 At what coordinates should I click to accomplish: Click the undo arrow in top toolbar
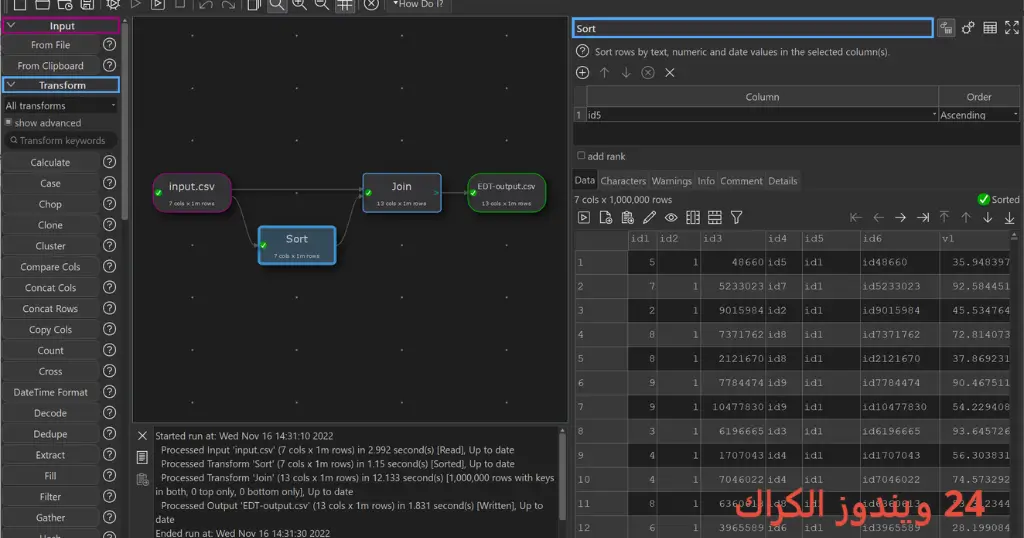tap(206, 5)
